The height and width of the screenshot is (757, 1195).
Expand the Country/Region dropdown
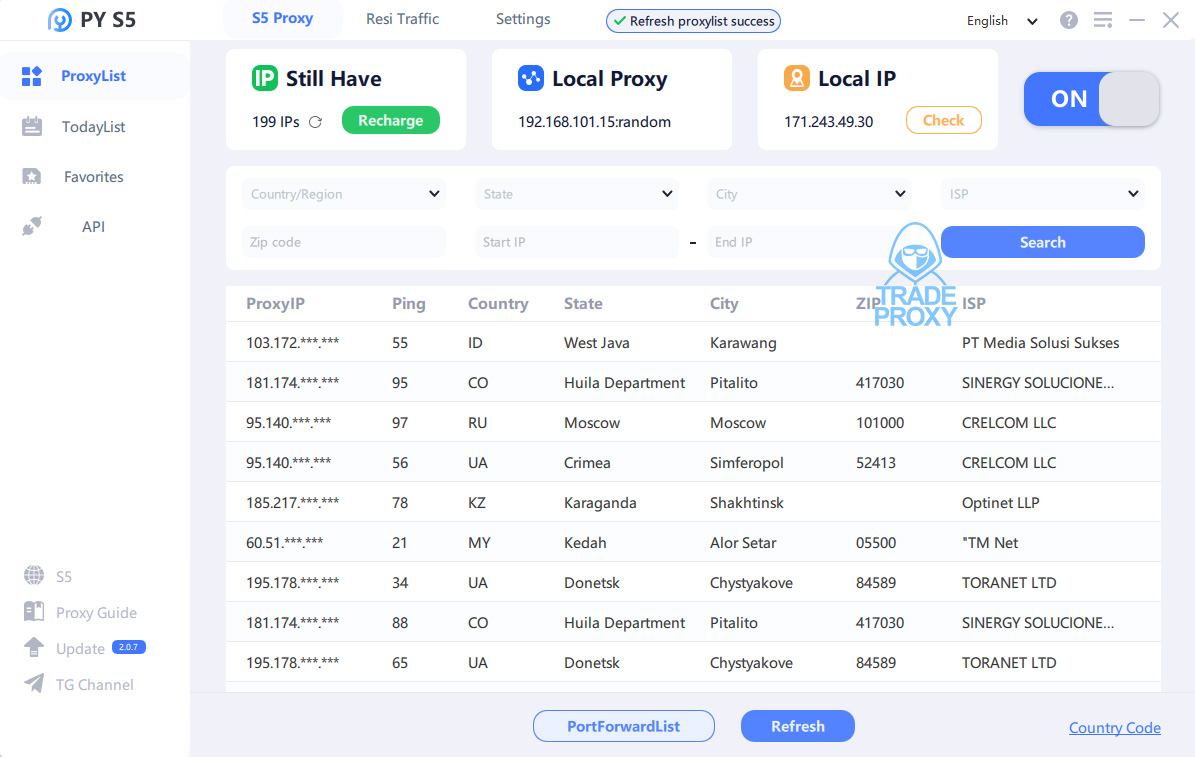point(344,194)
